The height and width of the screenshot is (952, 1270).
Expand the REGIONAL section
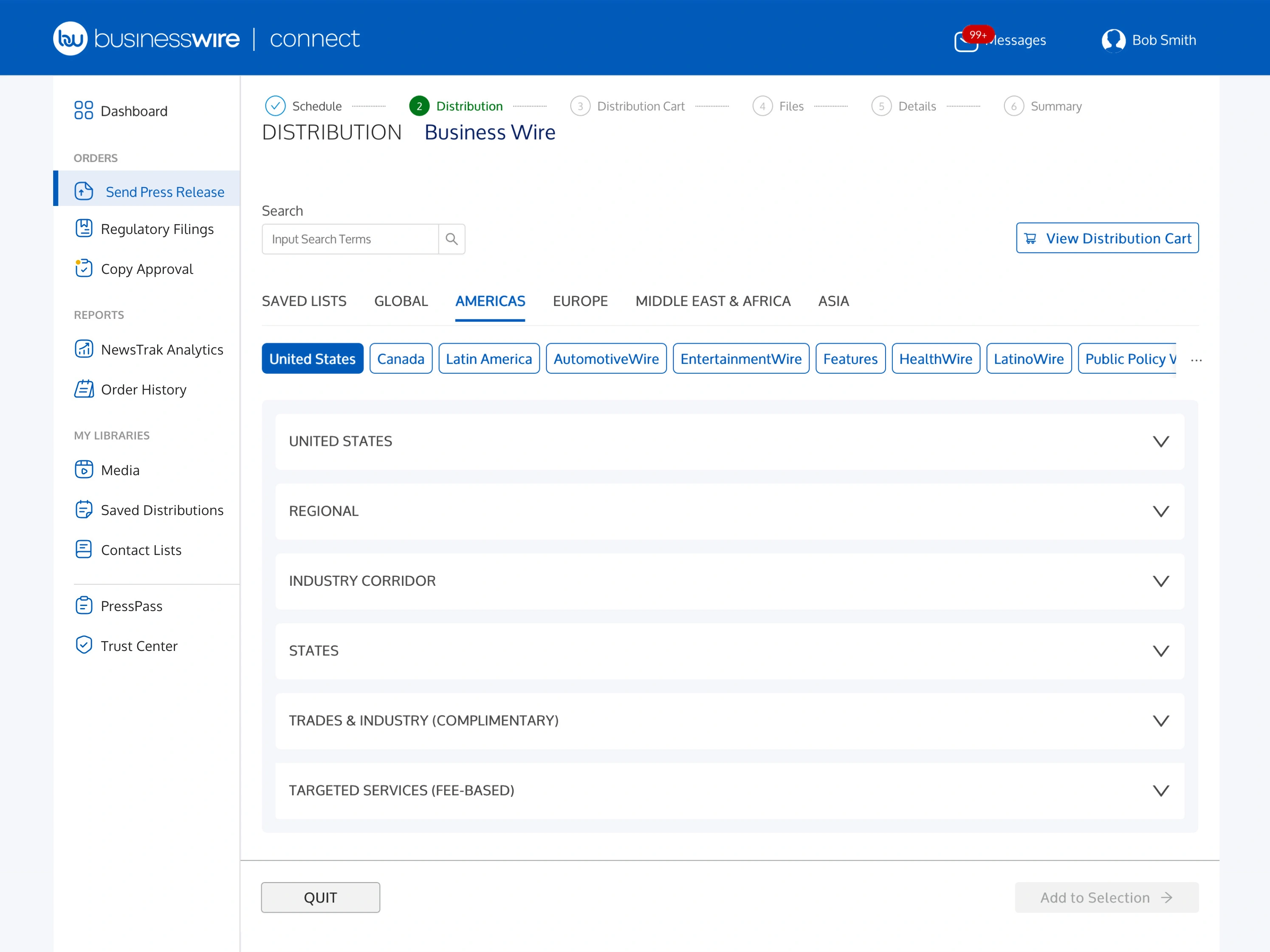pyautogui.click(x=729, y=511)
